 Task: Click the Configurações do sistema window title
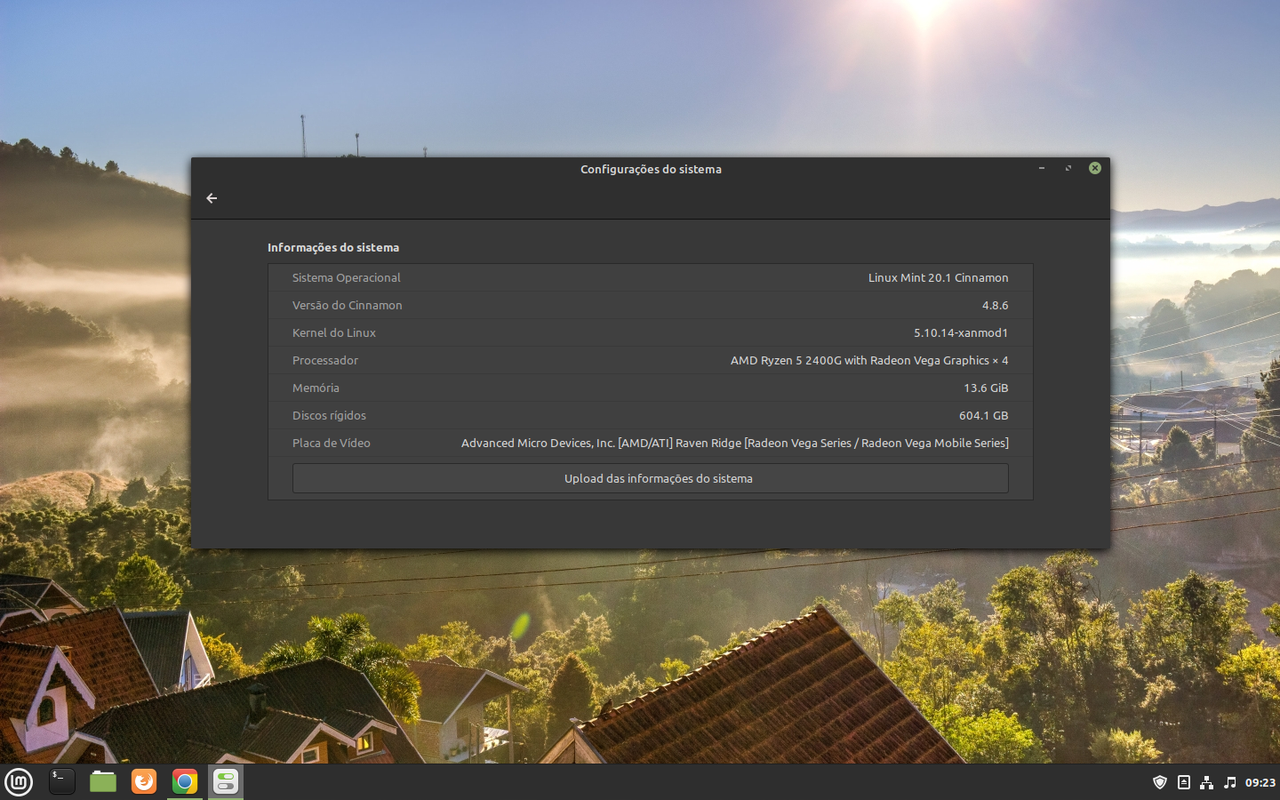coord(651,169)
